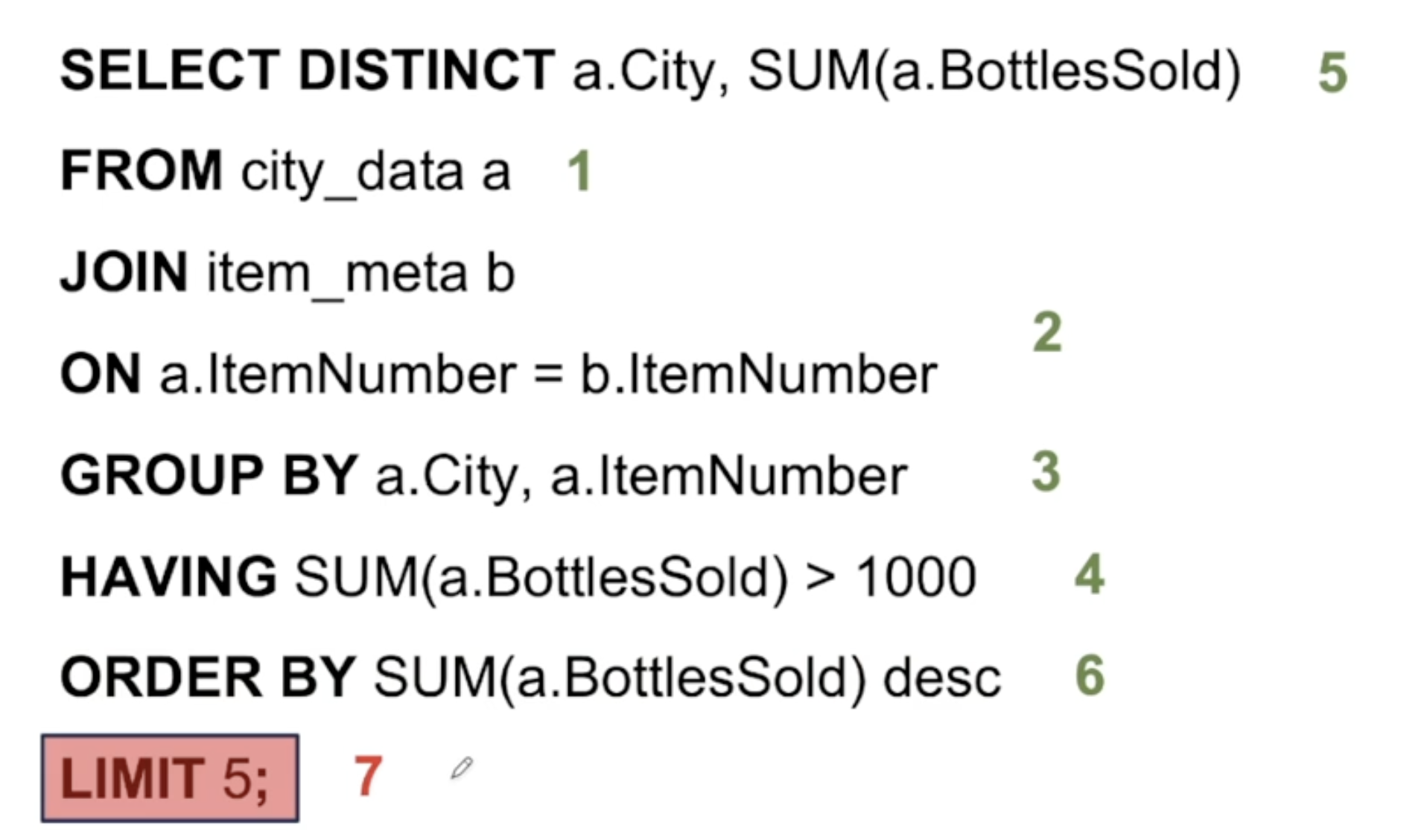Image resolution: width=1427 pixels, height=840 pixels.
Task: Click the green number 4 beside HAVING
Action: [1090, 574]
